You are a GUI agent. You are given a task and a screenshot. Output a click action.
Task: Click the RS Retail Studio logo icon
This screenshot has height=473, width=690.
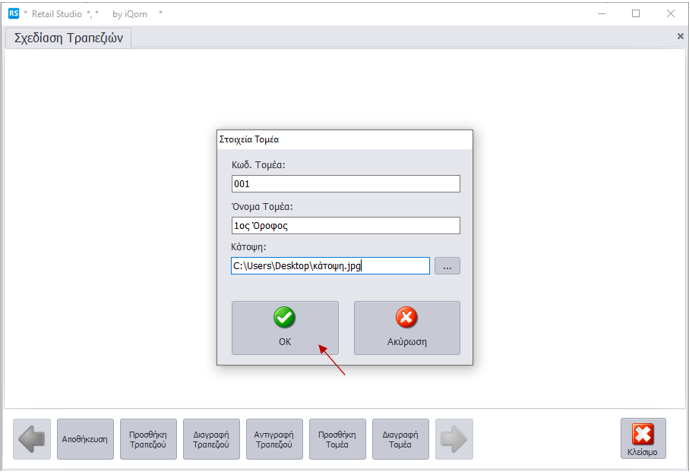pos(13,14)
